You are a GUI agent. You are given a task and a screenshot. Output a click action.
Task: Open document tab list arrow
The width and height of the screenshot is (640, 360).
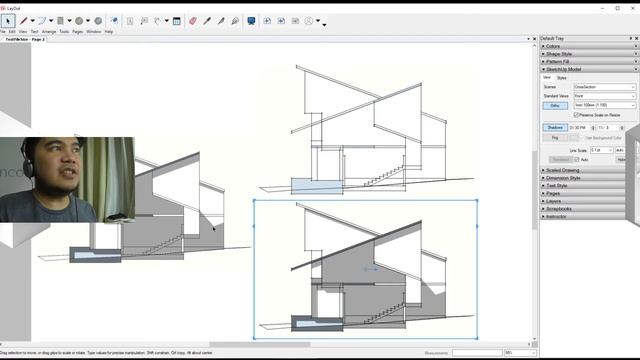(529, 39)
